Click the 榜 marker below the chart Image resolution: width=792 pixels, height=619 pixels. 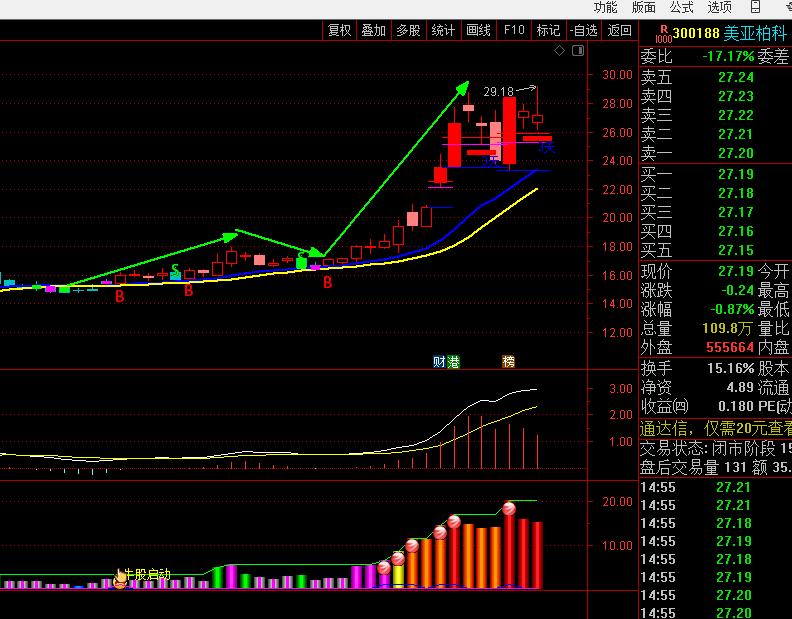coord(508,362)
